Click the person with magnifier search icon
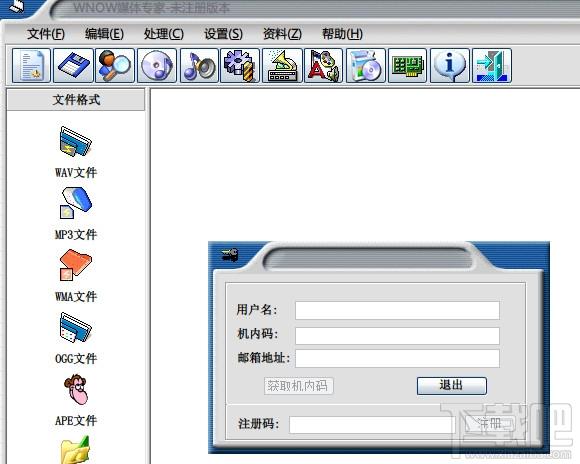 [115, 65]
